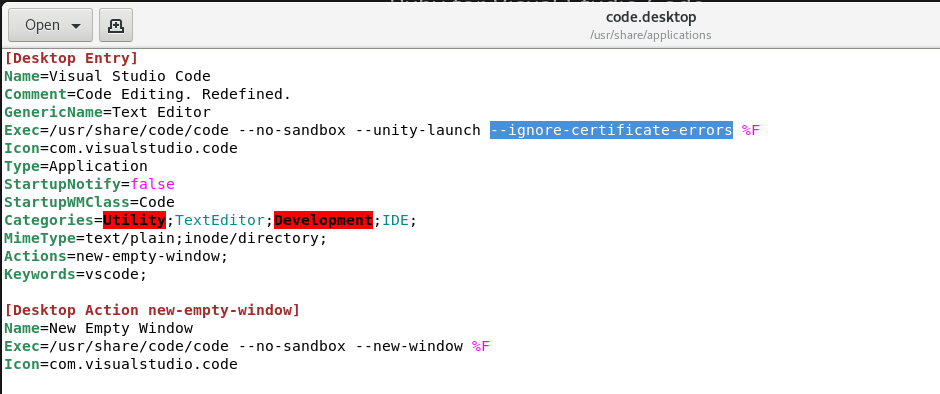The width and height of the screenshot is (940, 394).
Task: Click the [Desktop Entry] header line
Action: [72, 58]
